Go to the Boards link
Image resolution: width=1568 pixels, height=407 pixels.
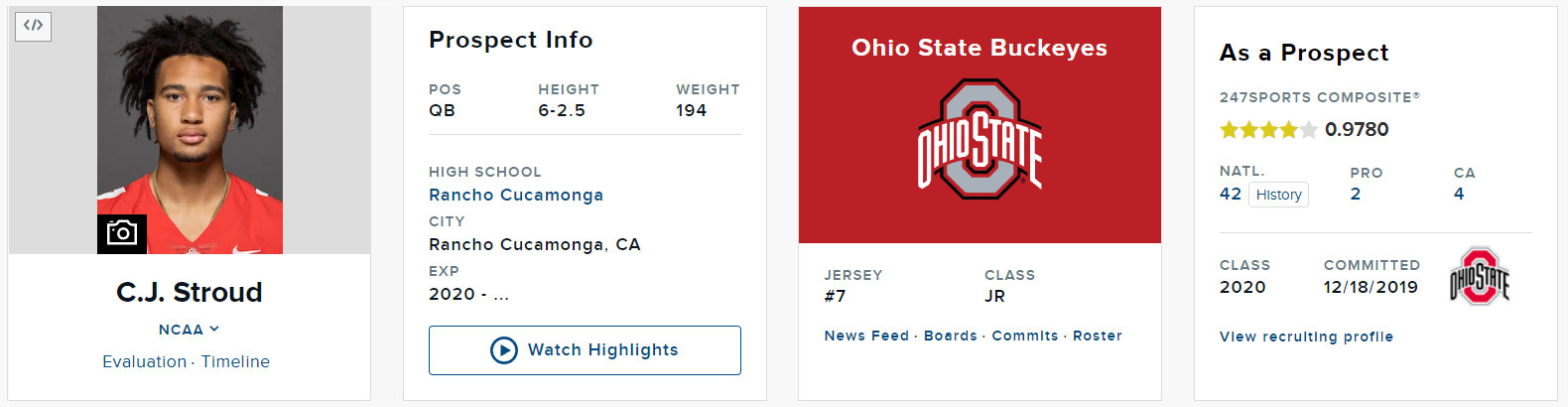point(951,336)
